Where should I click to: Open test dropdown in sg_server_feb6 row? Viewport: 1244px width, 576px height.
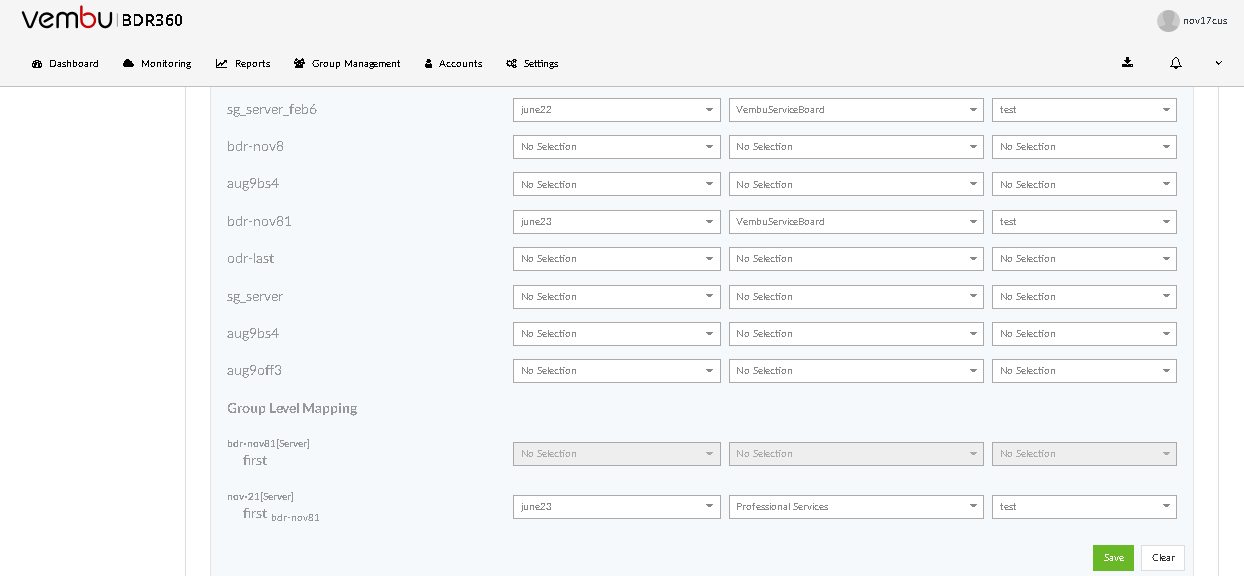point(1084,110)
